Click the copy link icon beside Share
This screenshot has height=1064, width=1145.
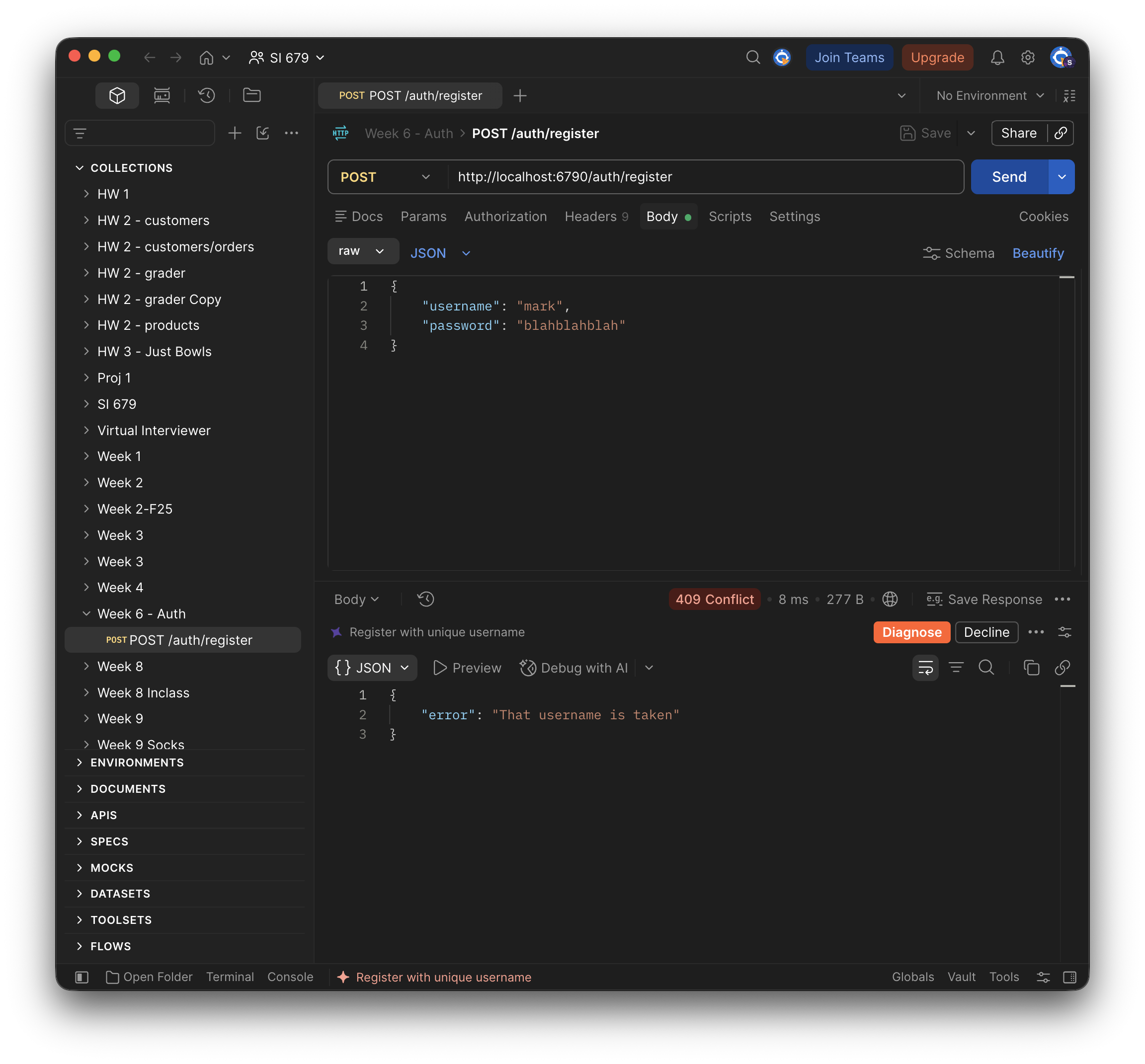[x=1061, y=133]
